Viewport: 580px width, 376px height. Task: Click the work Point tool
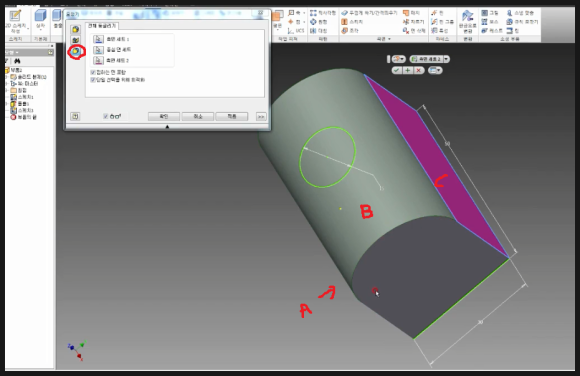coord(295,22)
